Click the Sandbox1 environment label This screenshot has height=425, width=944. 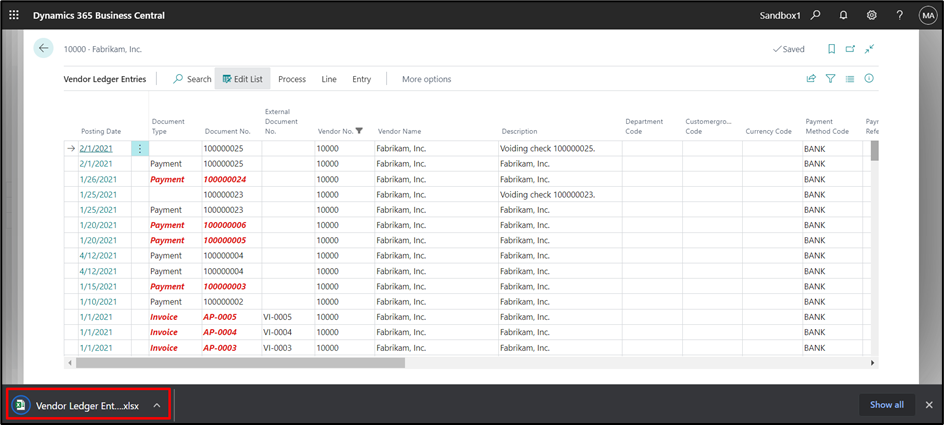click(x=780, y=15)
